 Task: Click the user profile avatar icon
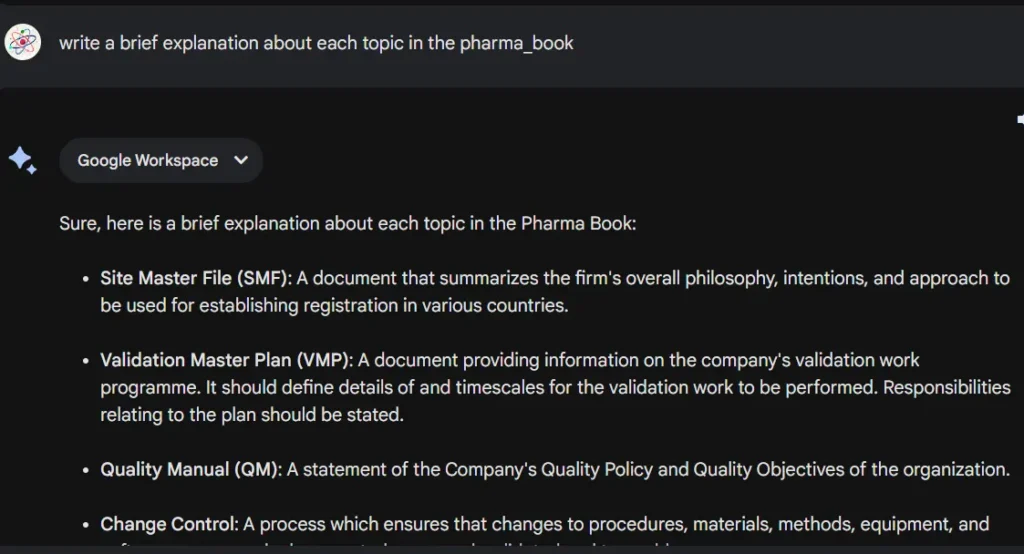(x=23, y=42)
